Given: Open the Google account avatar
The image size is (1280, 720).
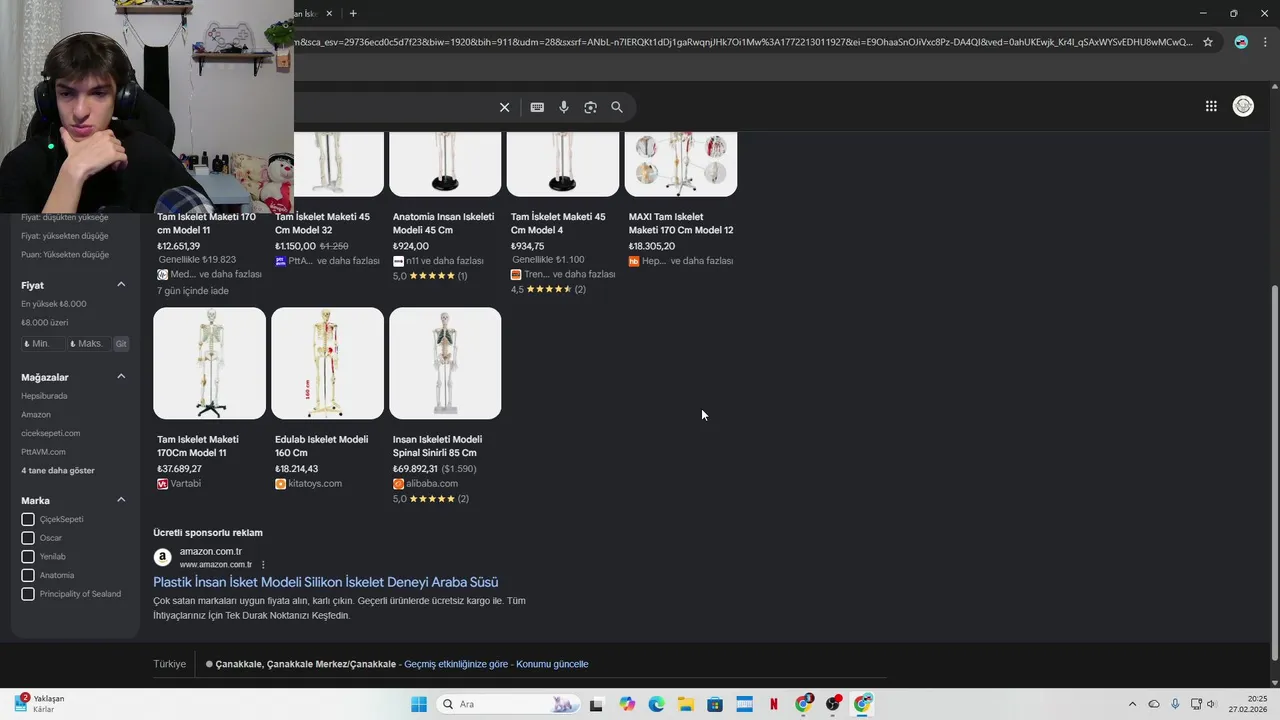Looking at the screenshot, I should pos(1243,106).
